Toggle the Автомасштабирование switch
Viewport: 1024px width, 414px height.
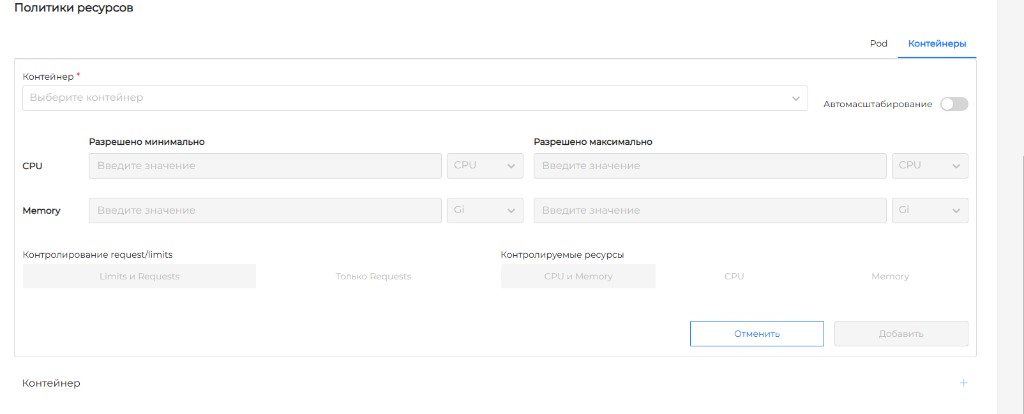pos(954,104)
